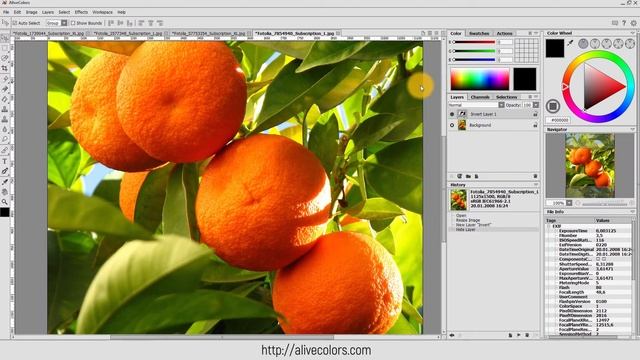Image resolution: width=640 pixels, height=360 pixels.
Task: Open the Effects menu
Action: coord(81,12)
